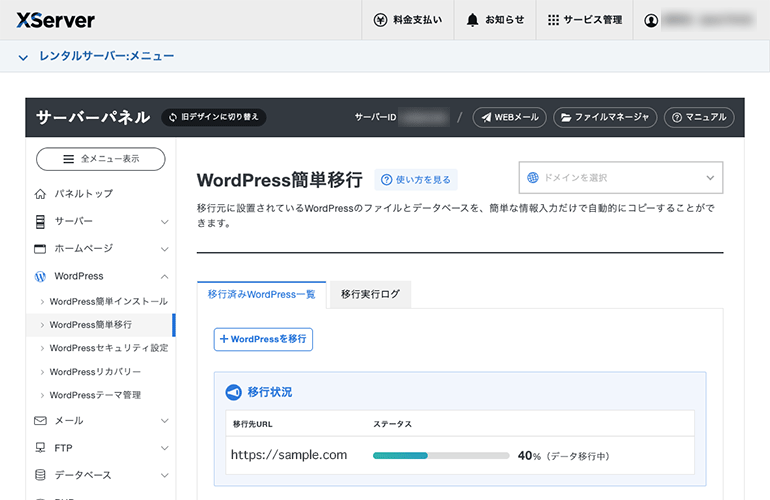The height and width of the screenshot is (500, 770).
Task: Click the question mark icon in マニュアル
Action: tap(677, 117)
